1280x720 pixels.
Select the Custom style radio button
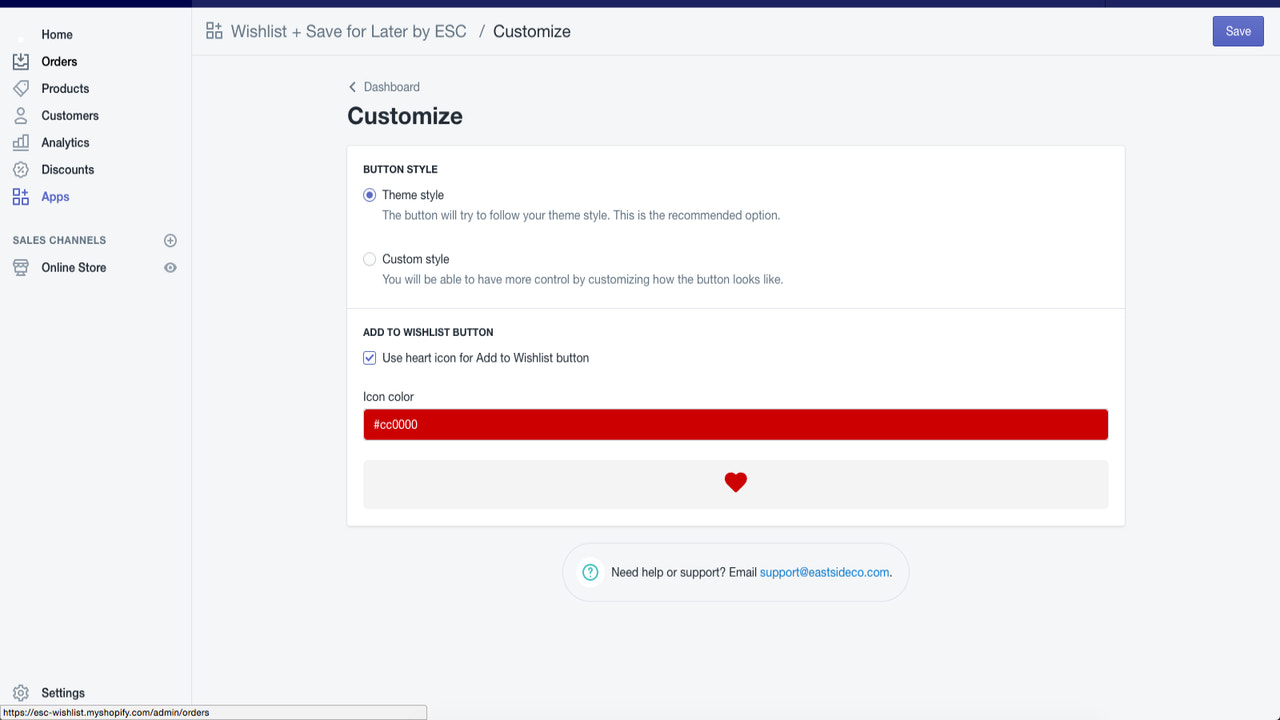point(369,259)
